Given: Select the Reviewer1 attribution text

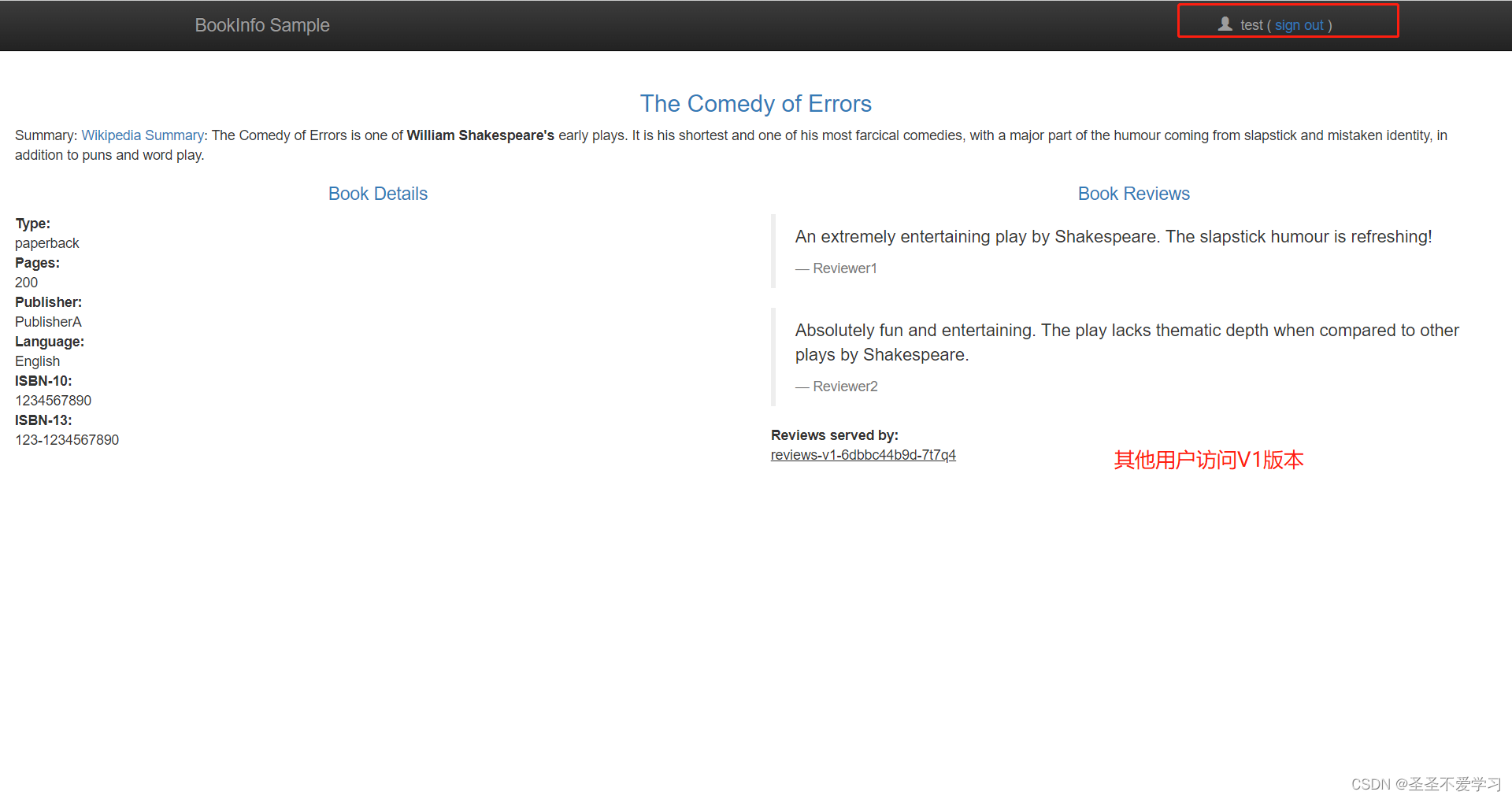Looking at the screenshot, I should click(x=836, y=268).
